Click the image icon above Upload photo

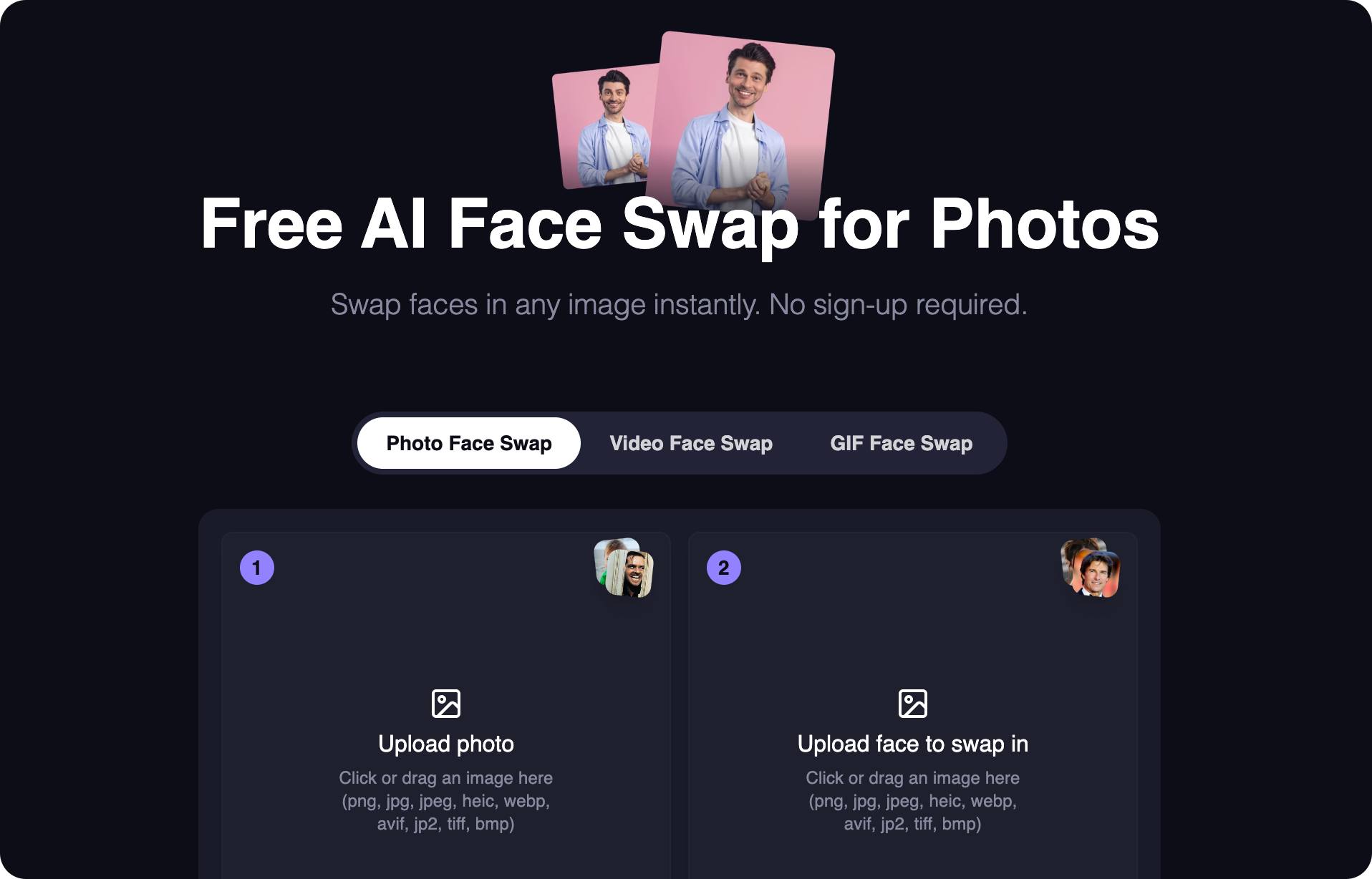(446, 704)
